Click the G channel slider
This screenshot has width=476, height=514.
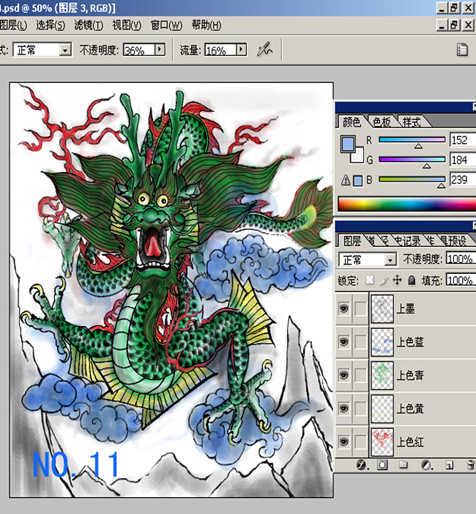[x=412, y=161]
